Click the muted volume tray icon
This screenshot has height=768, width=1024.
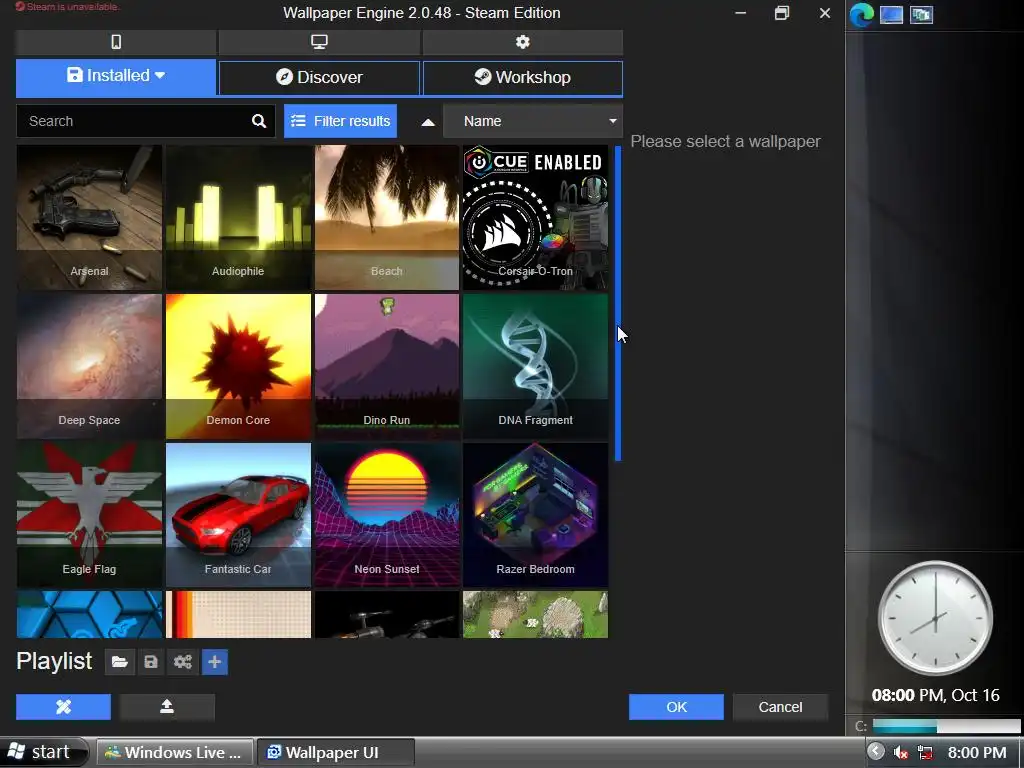pyautogui.click(x=901, y=752)
